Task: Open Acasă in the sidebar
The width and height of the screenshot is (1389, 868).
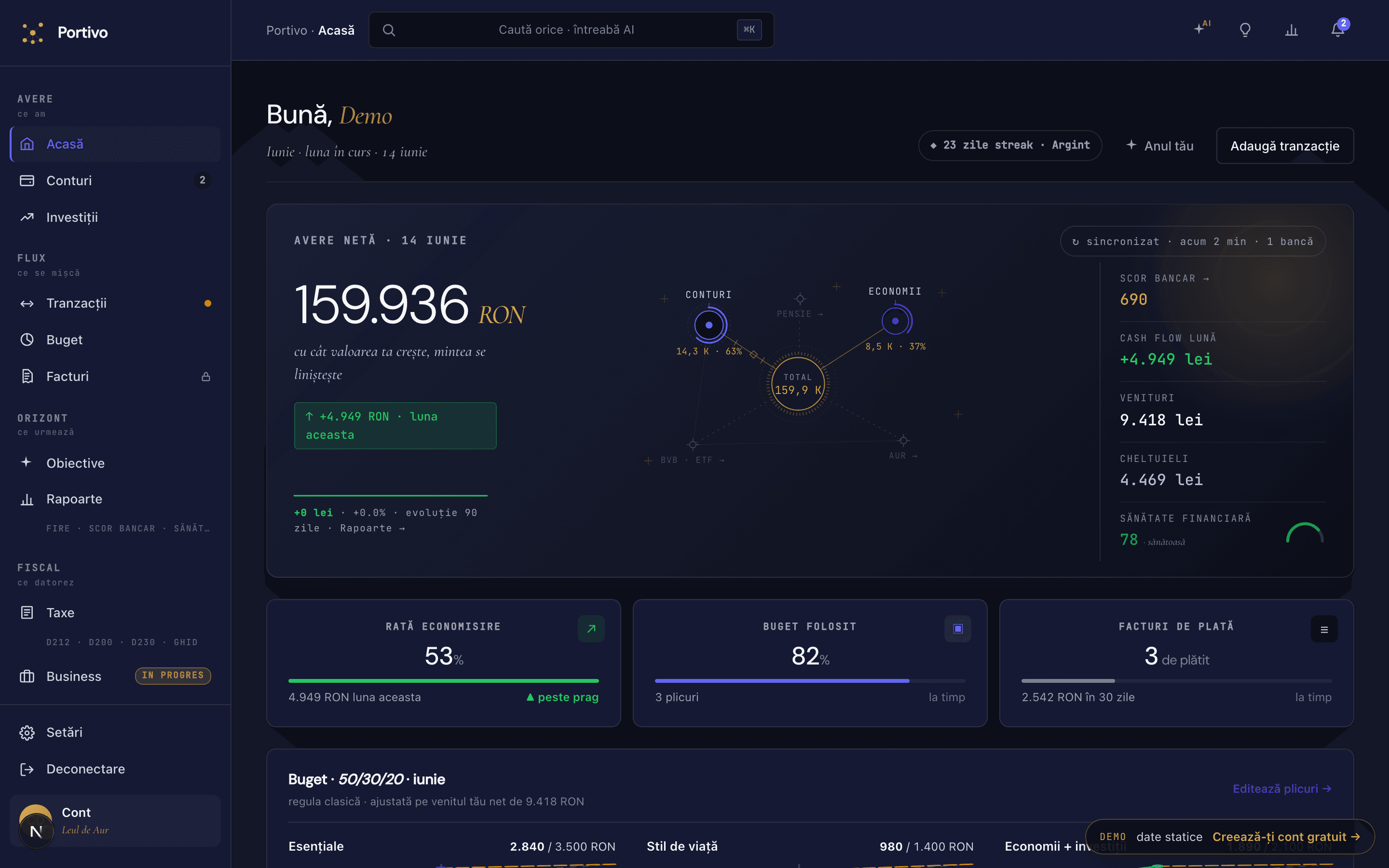Action: coord(115,144)
